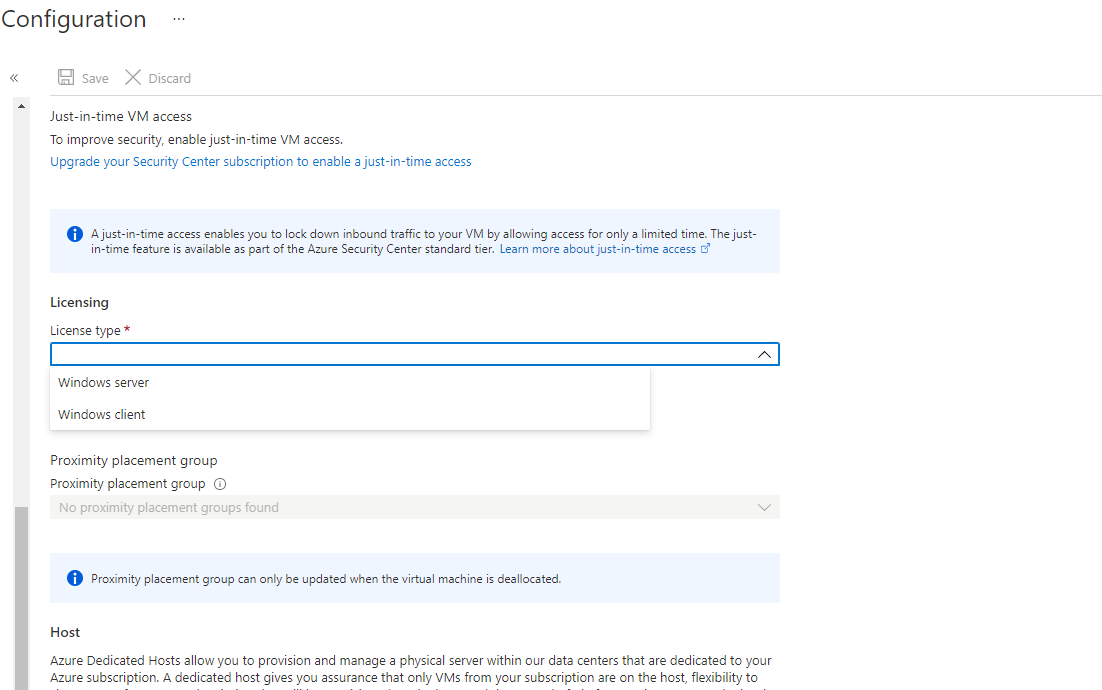The image size is (1102, 690).
Task: Open the ellipsis menu beside Configuration title
Action: [x=179, y=20]
